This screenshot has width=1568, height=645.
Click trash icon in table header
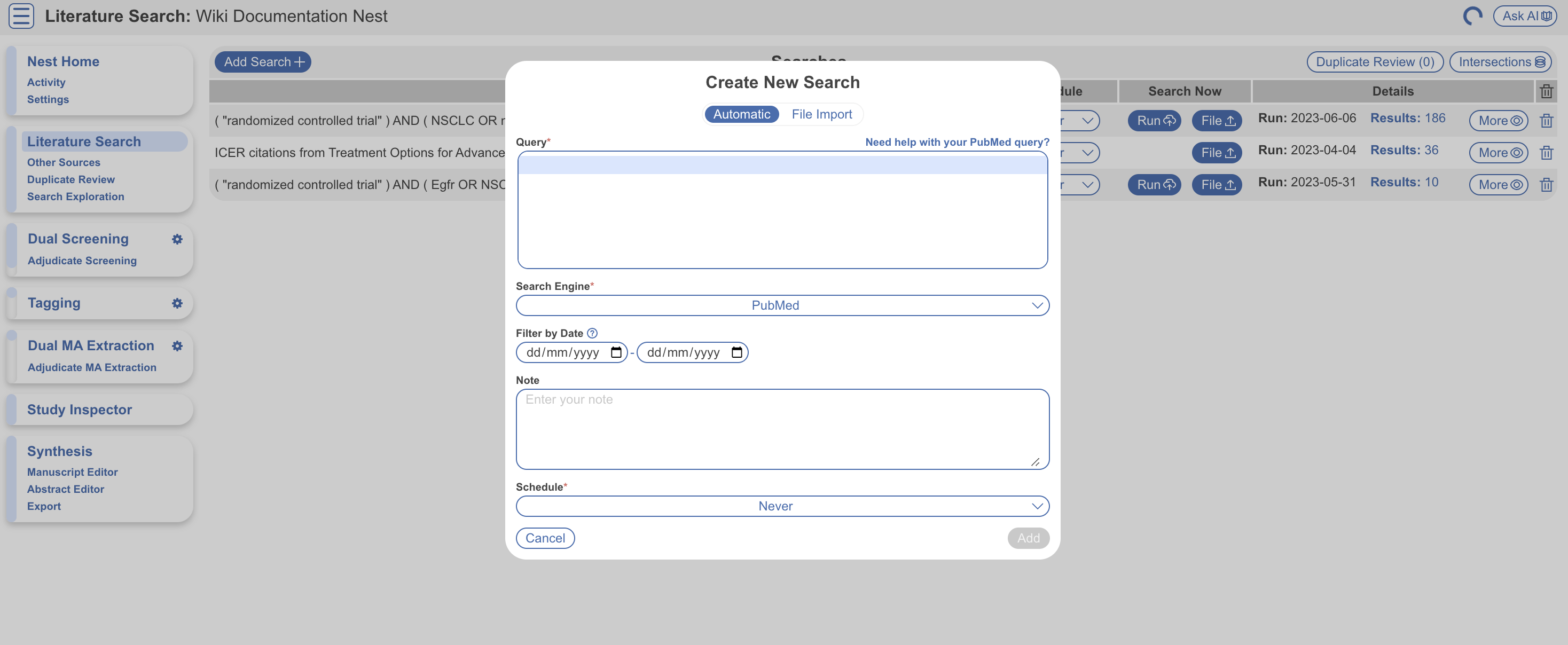tap(1546, 91)
